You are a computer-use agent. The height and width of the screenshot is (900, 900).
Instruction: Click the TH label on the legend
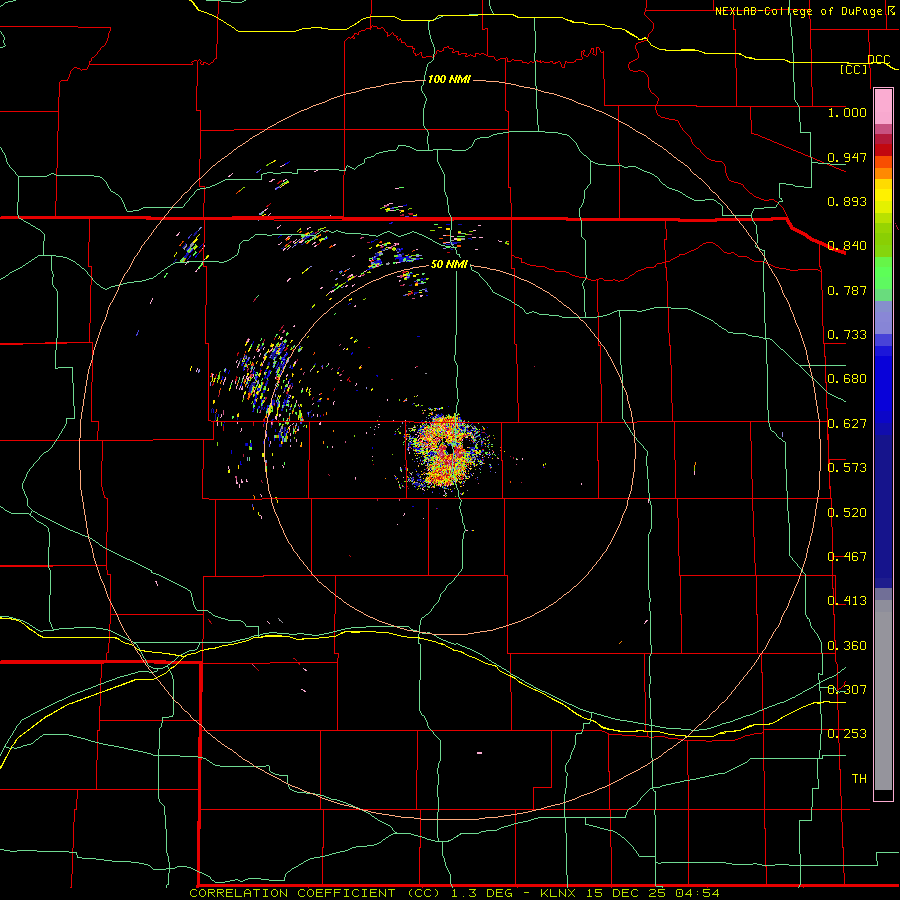859,779
